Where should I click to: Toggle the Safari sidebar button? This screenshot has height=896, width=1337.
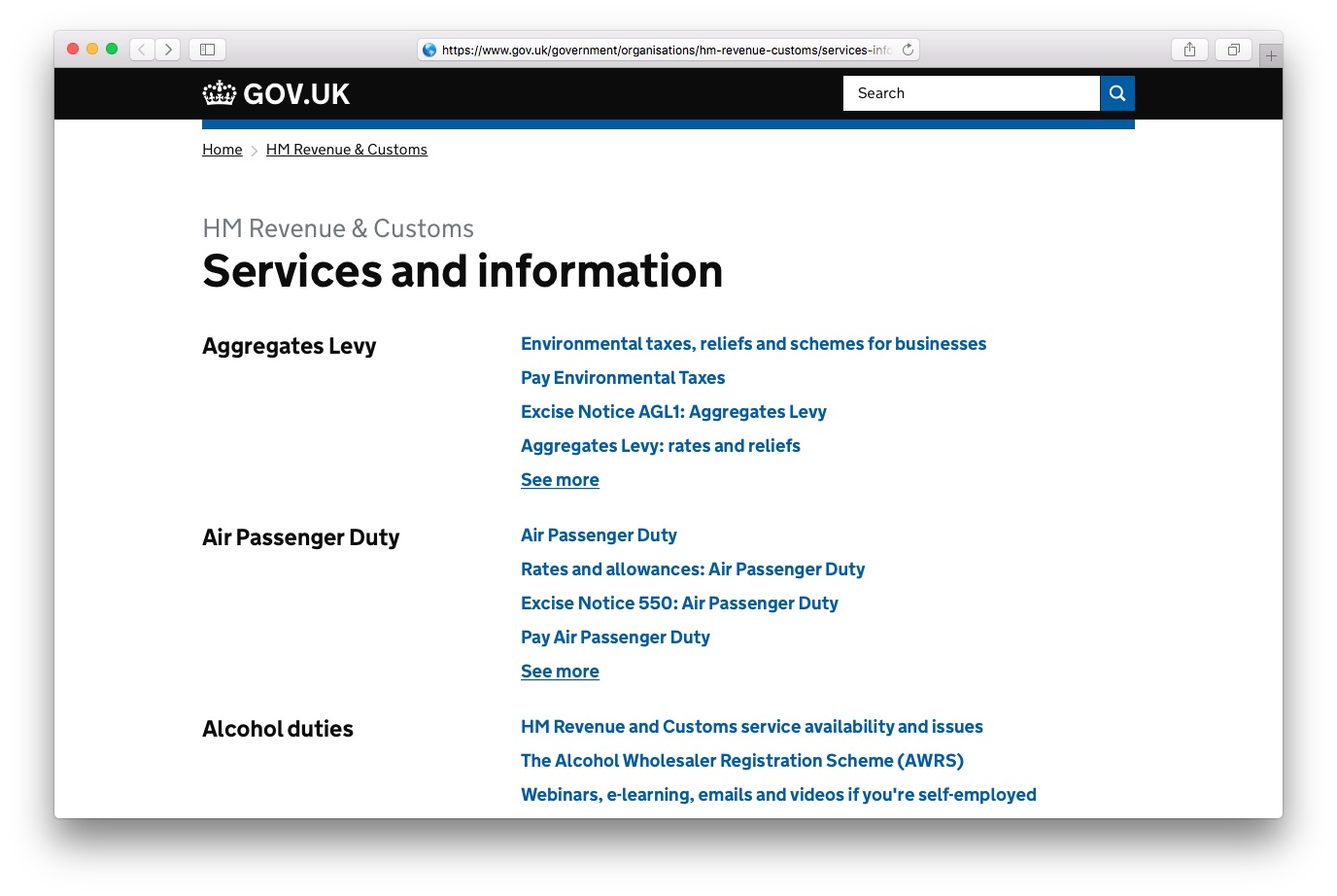(x=207, y=50)
